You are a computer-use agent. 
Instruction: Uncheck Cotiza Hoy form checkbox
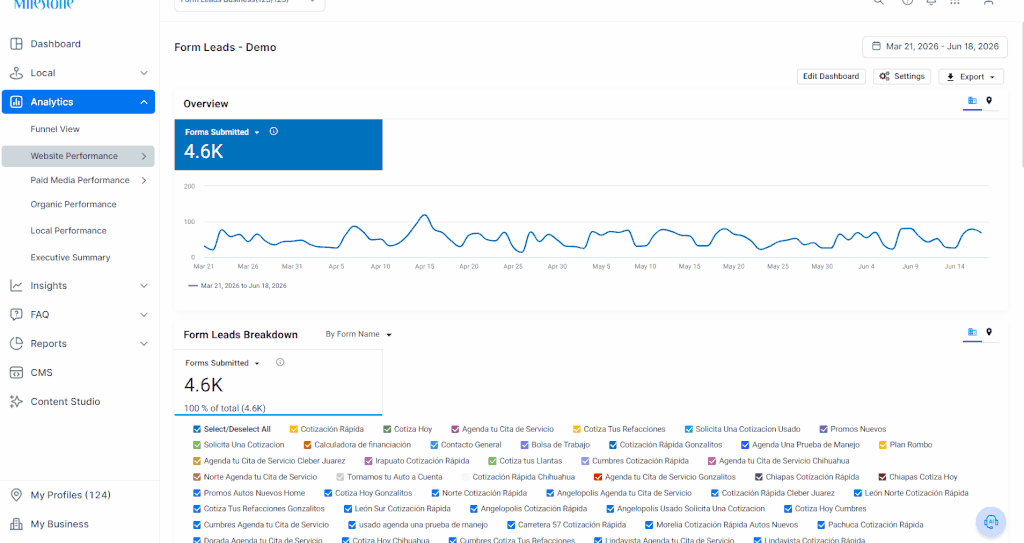pos(387,429)
